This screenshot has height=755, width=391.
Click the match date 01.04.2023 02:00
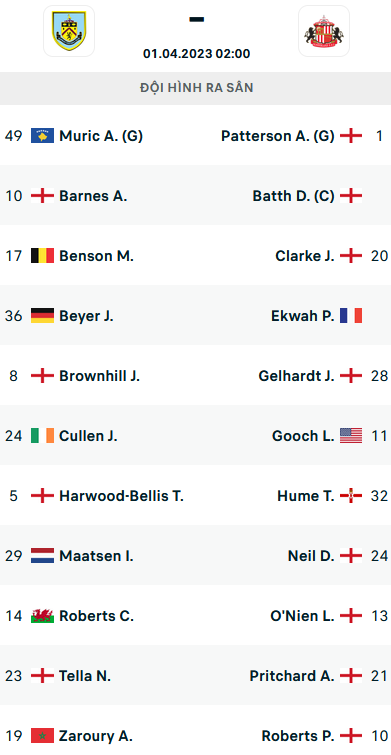196,53
